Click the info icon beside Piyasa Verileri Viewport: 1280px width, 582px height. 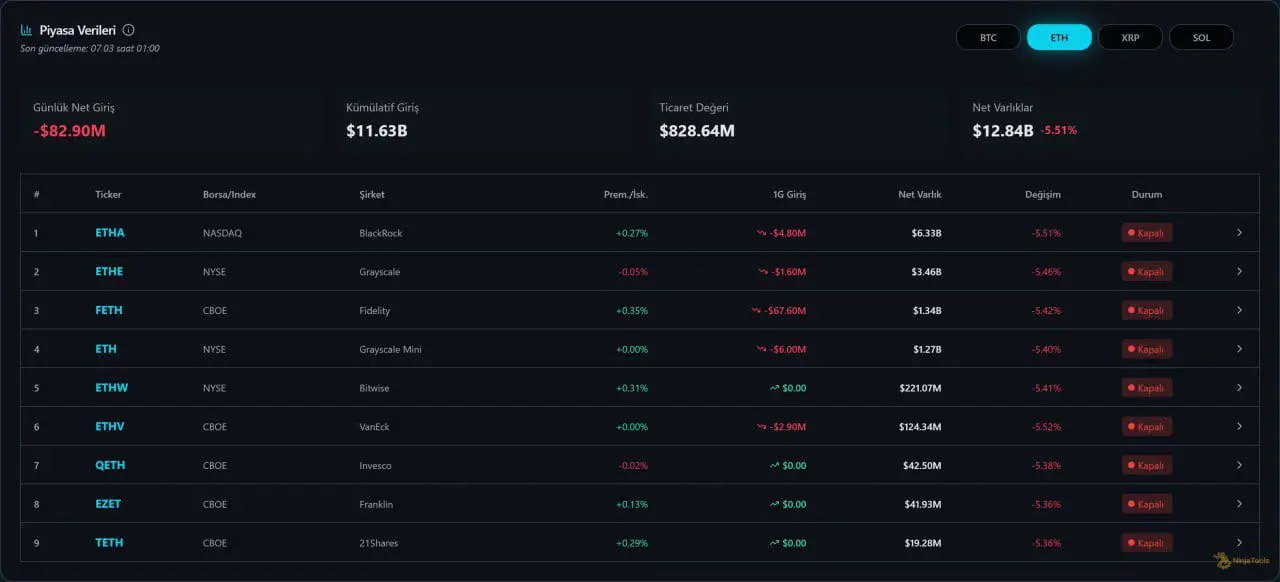coord(128,30)
